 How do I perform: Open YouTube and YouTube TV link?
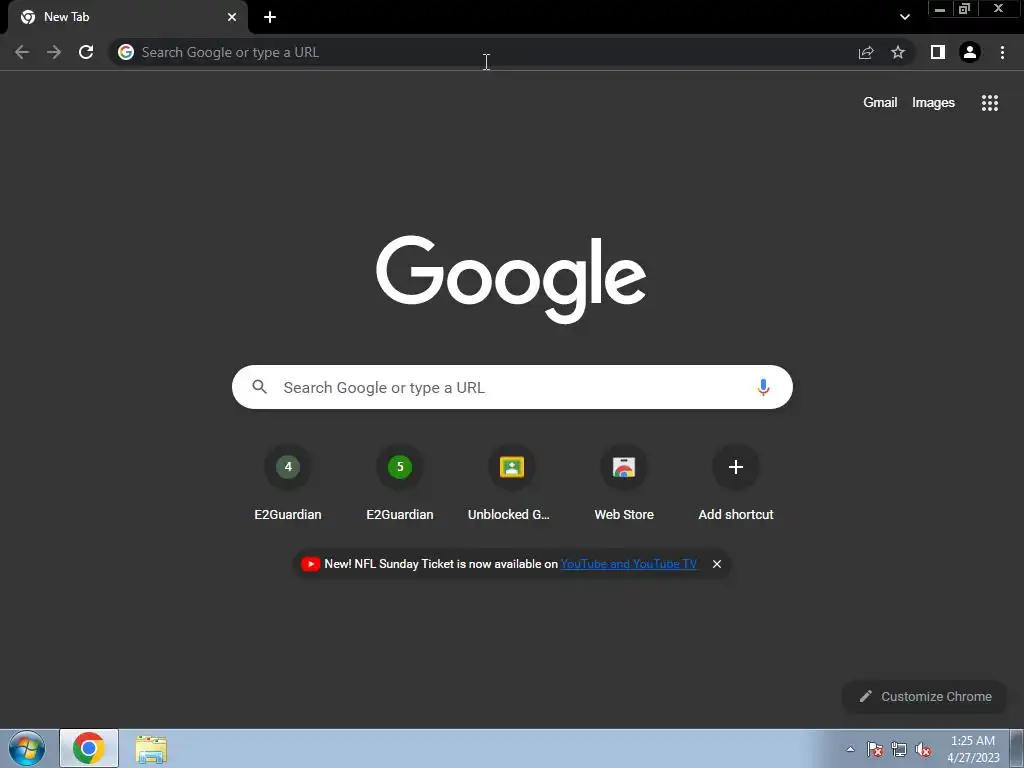point(628,564)
